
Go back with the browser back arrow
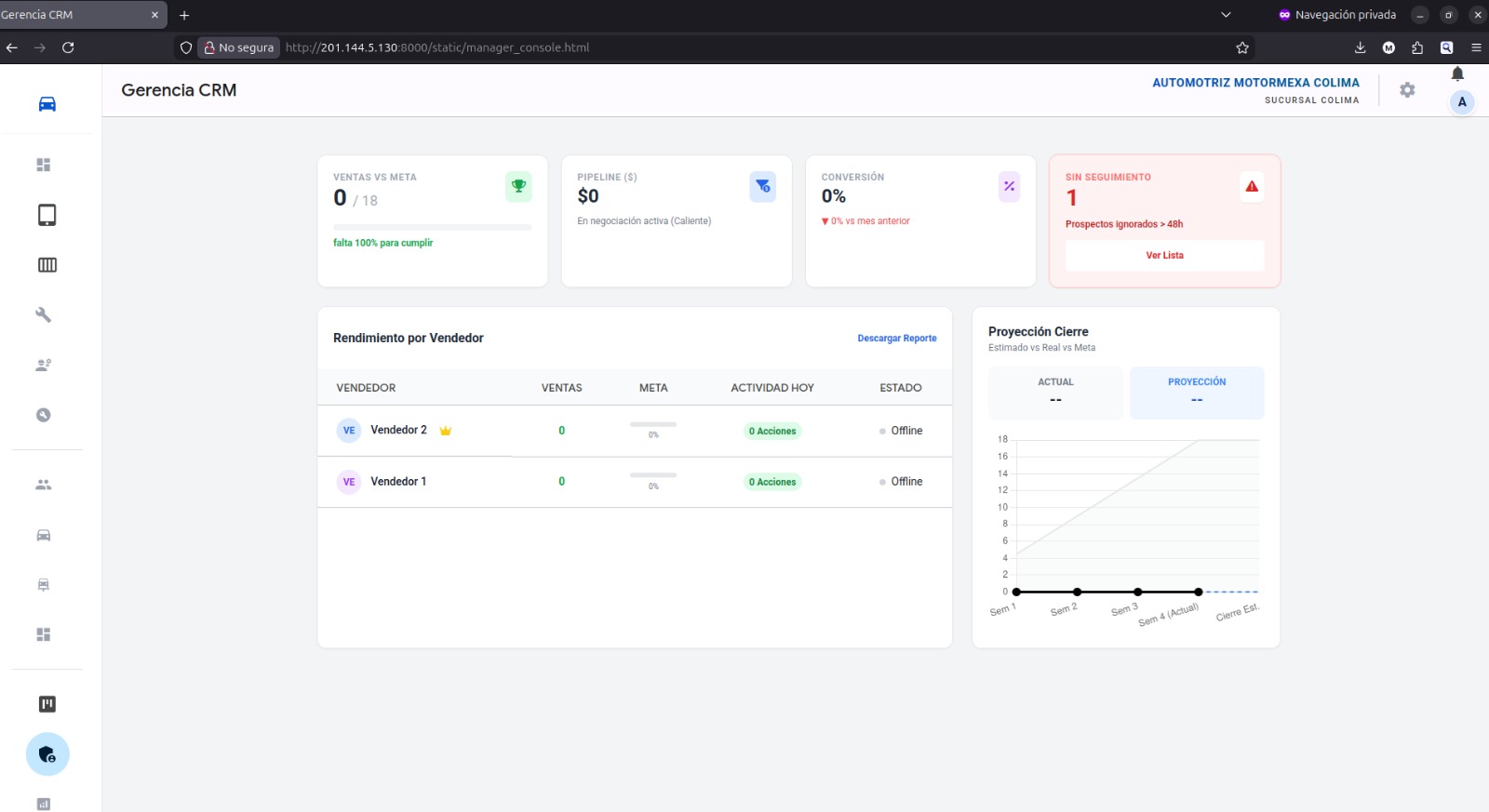tap(11, 47)
